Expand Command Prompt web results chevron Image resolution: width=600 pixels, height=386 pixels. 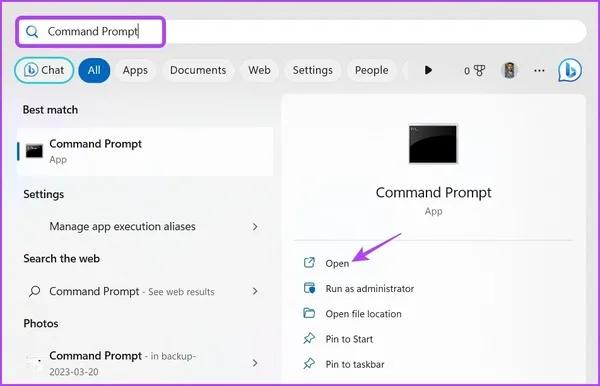point(255,292)
